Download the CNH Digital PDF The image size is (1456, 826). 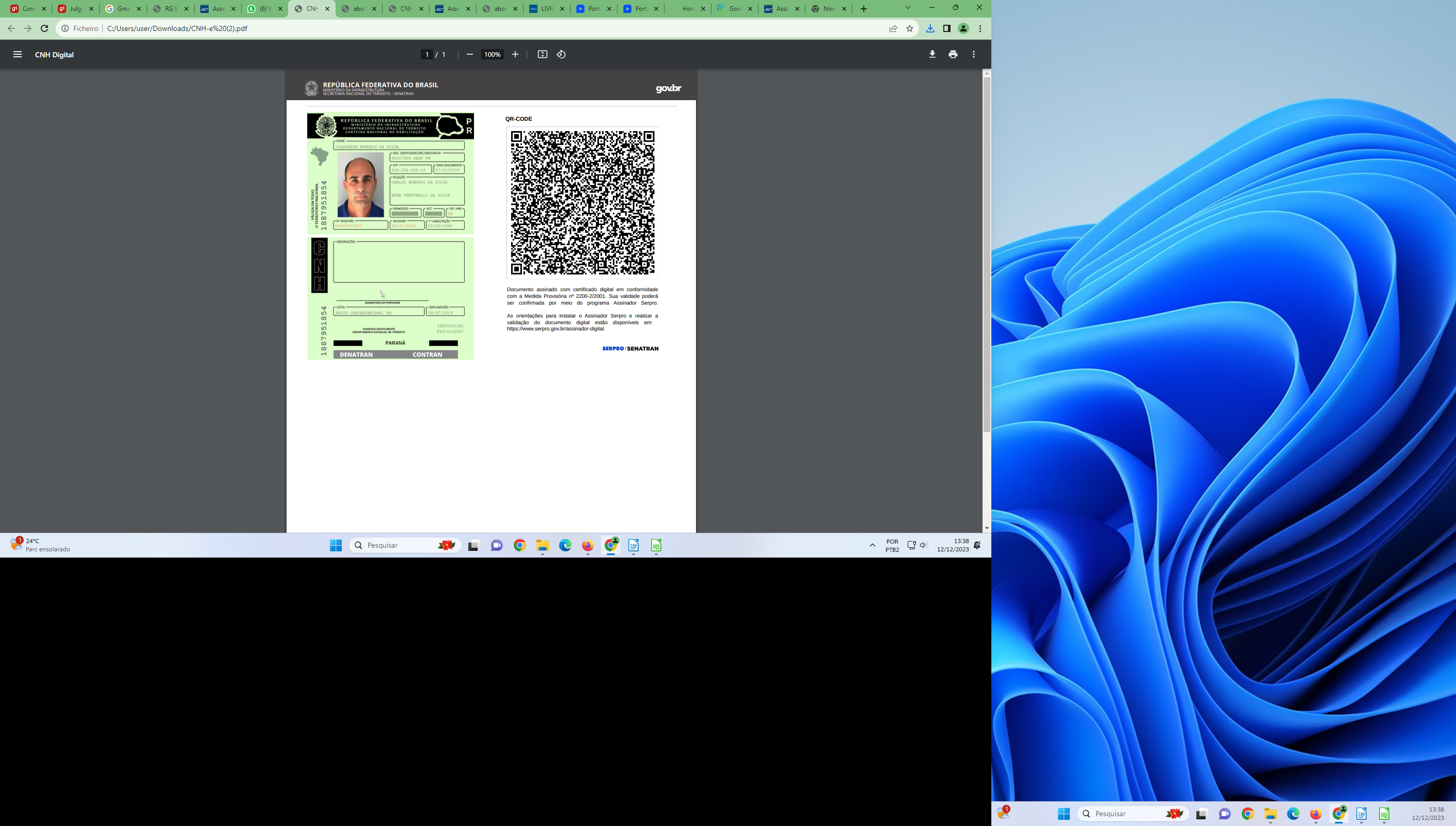pyautogui.click(x=932, y=54)
